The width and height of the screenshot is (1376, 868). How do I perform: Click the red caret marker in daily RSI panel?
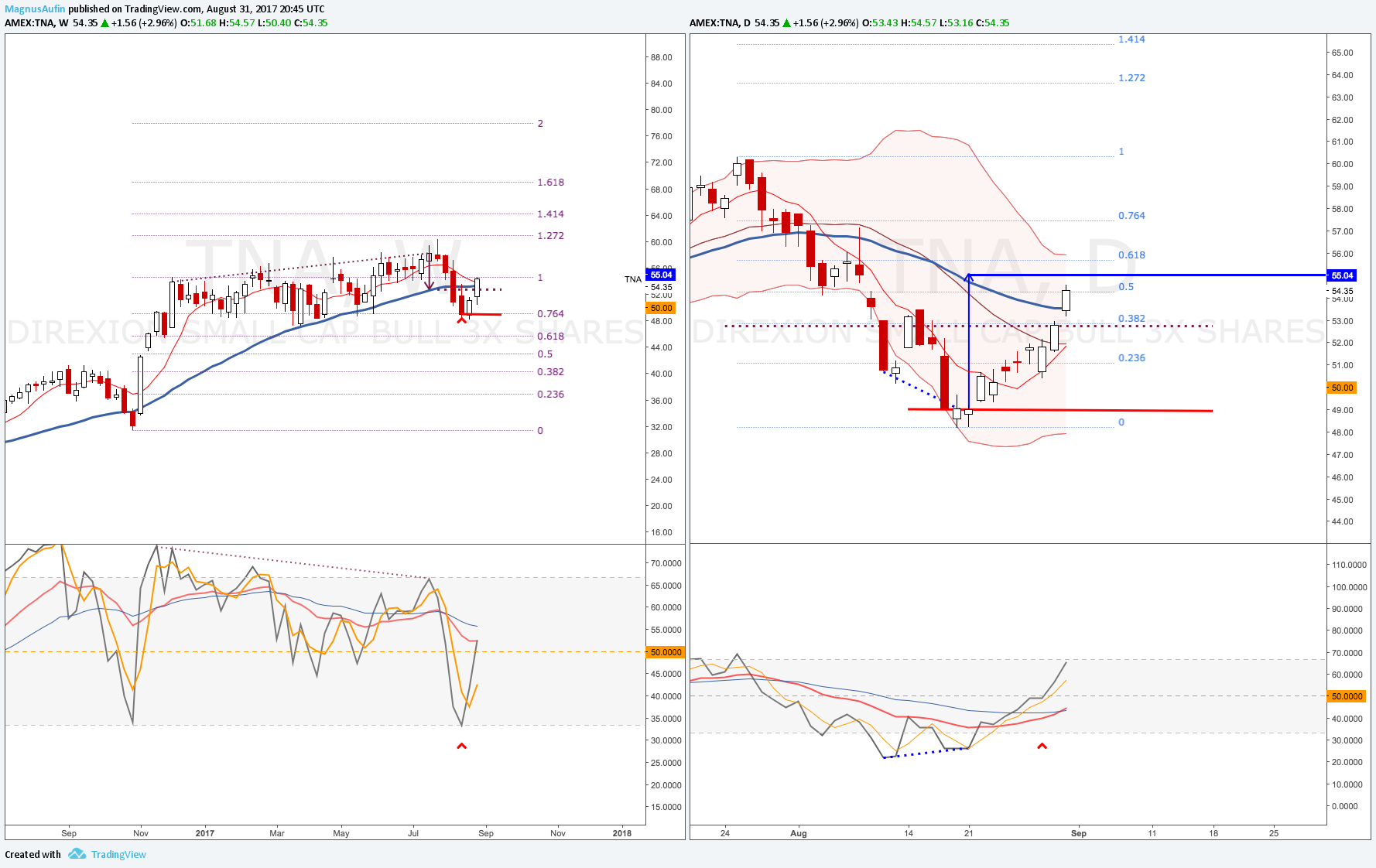click(x=1042, y=746)
